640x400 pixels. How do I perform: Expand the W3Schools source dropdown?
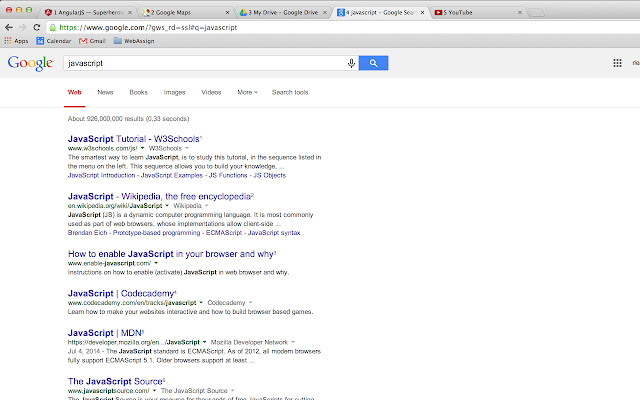pyautogui.click(x=187, y=148)
